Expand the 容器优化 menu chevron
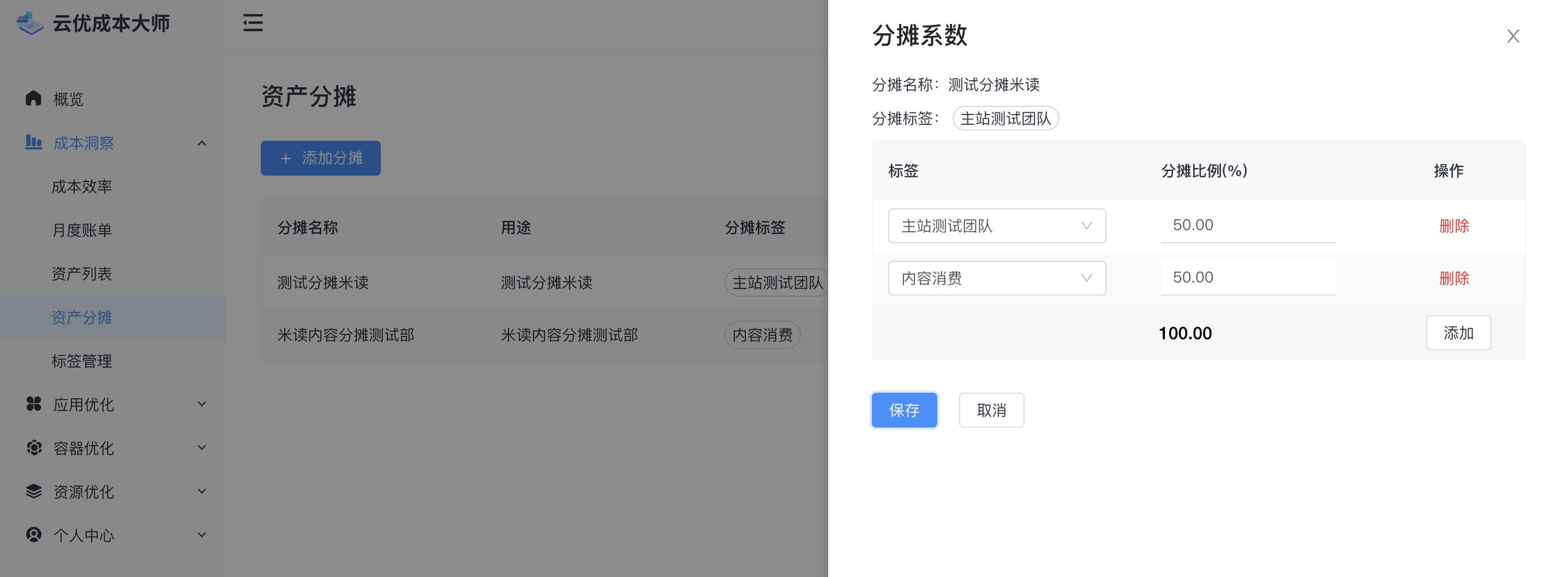This screenshot has width=1568, height=577. click(202, 448)
